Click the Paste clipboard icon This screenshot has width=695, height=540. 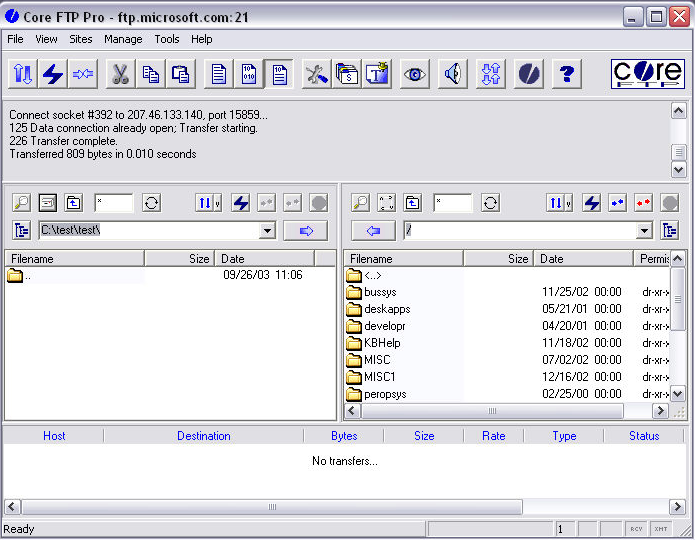(181, 74)
